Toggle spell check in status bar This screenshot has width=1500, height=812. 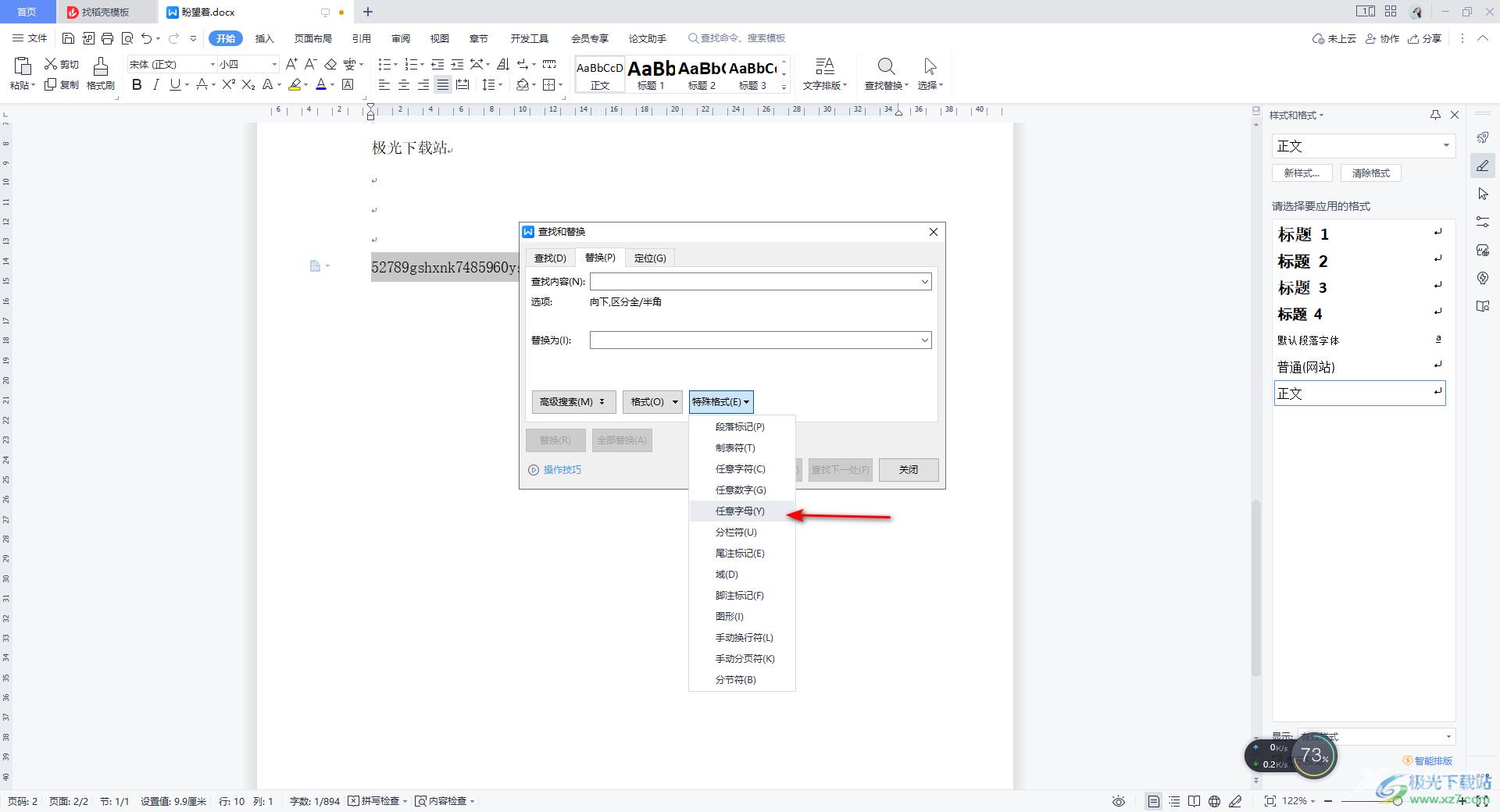(378, 801)
